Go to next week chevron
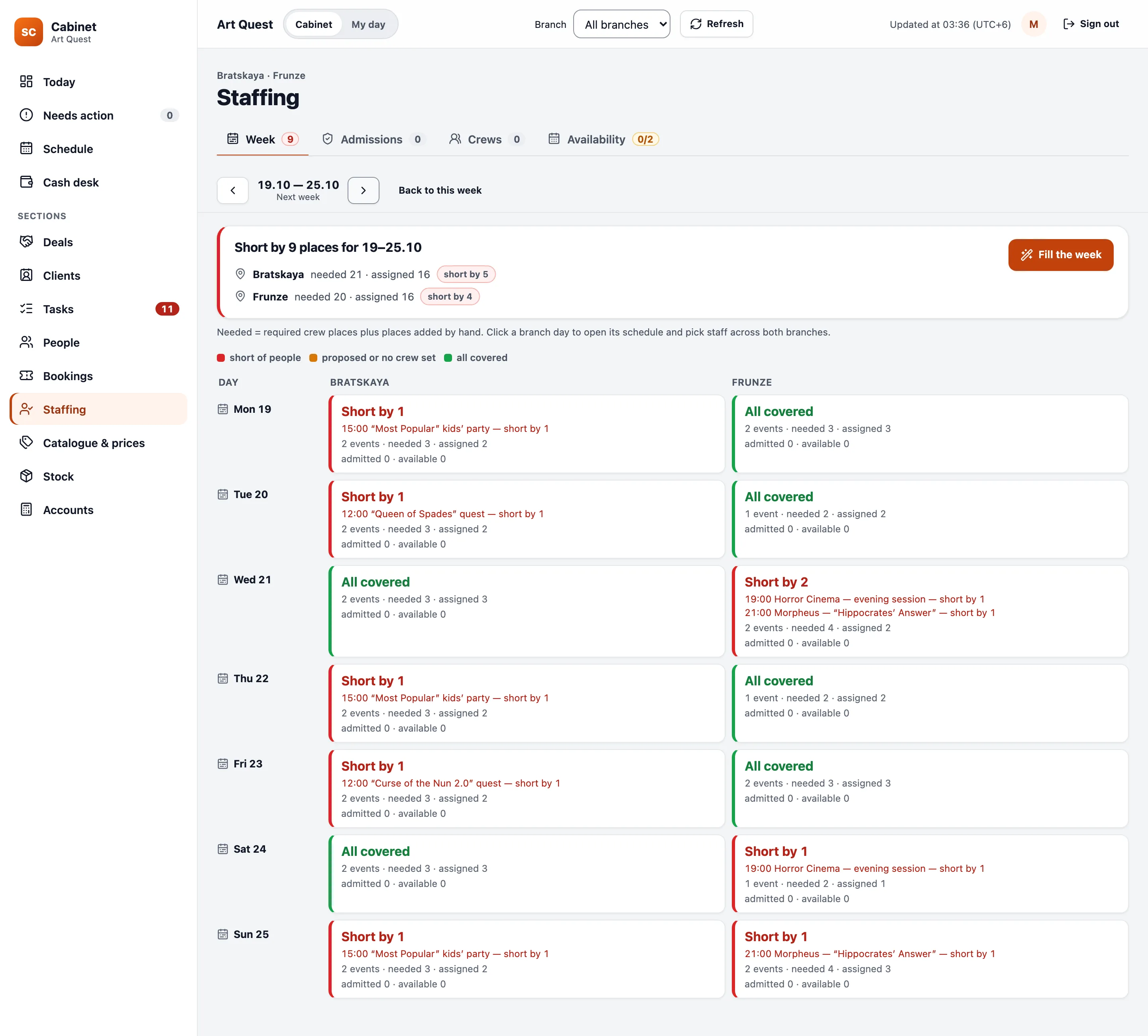 (363, 191)
